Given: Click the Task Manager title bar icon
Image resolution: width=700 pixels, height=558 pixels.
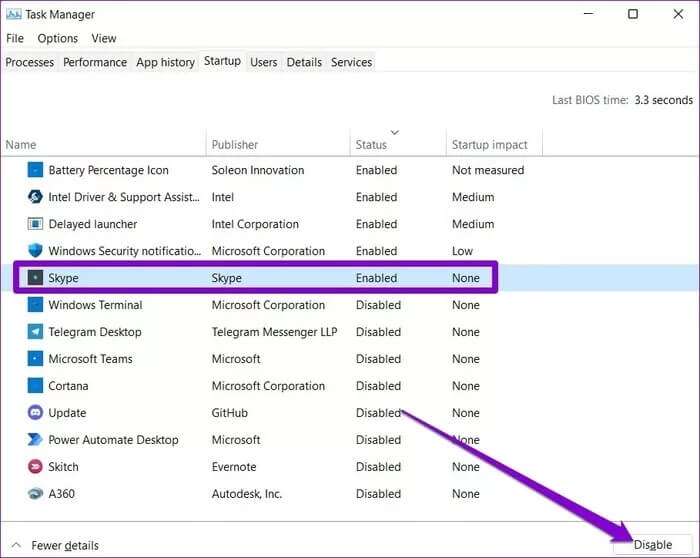Looking at the screenshot, I should 13,14.
